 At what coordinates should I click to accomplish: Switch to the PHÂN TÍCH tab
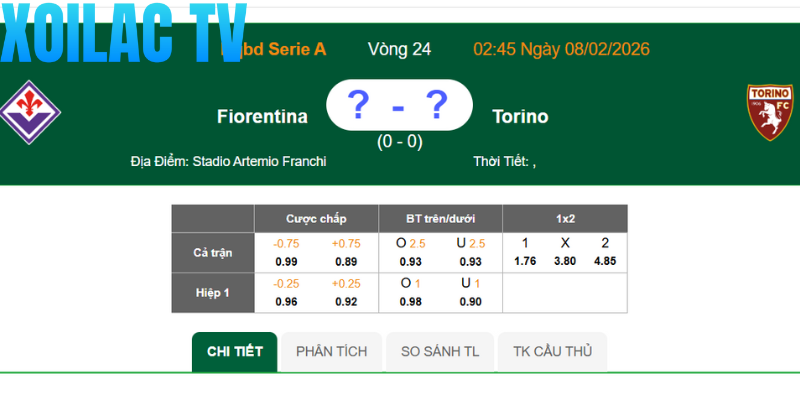click(331, 351)
